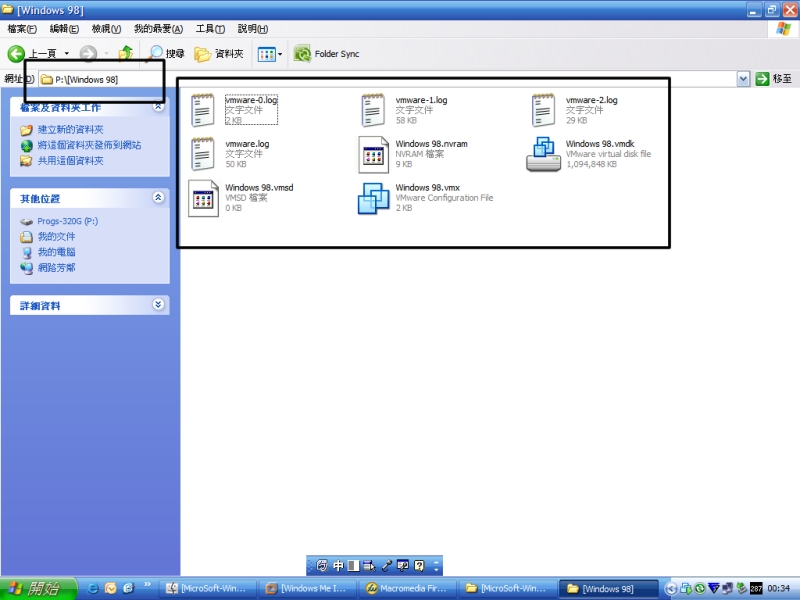Click the [Windows 98] taskbar button
Screen dimensions: 800x600
[x=608, y=589]
